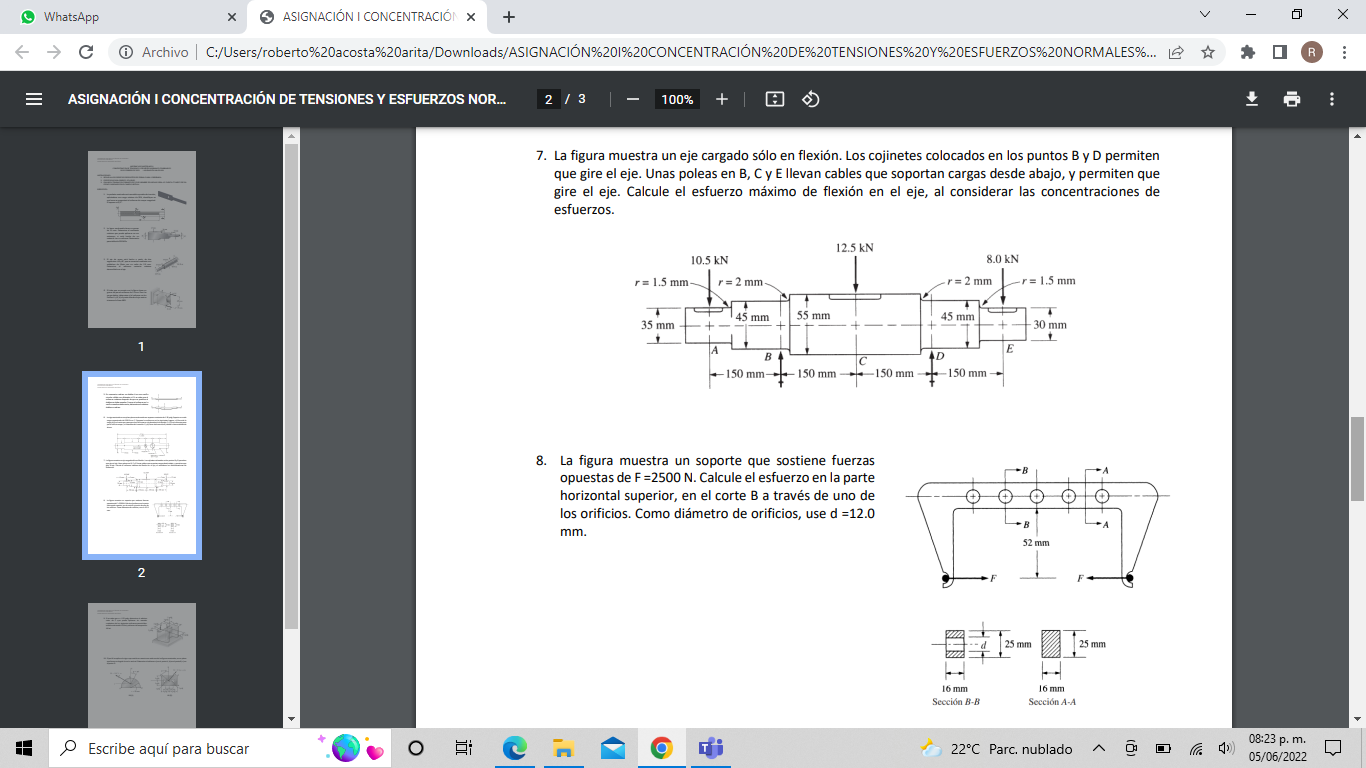Click the Meet Now tray icon
Screen dimensions: 1366x768
tap(1131, 748)
